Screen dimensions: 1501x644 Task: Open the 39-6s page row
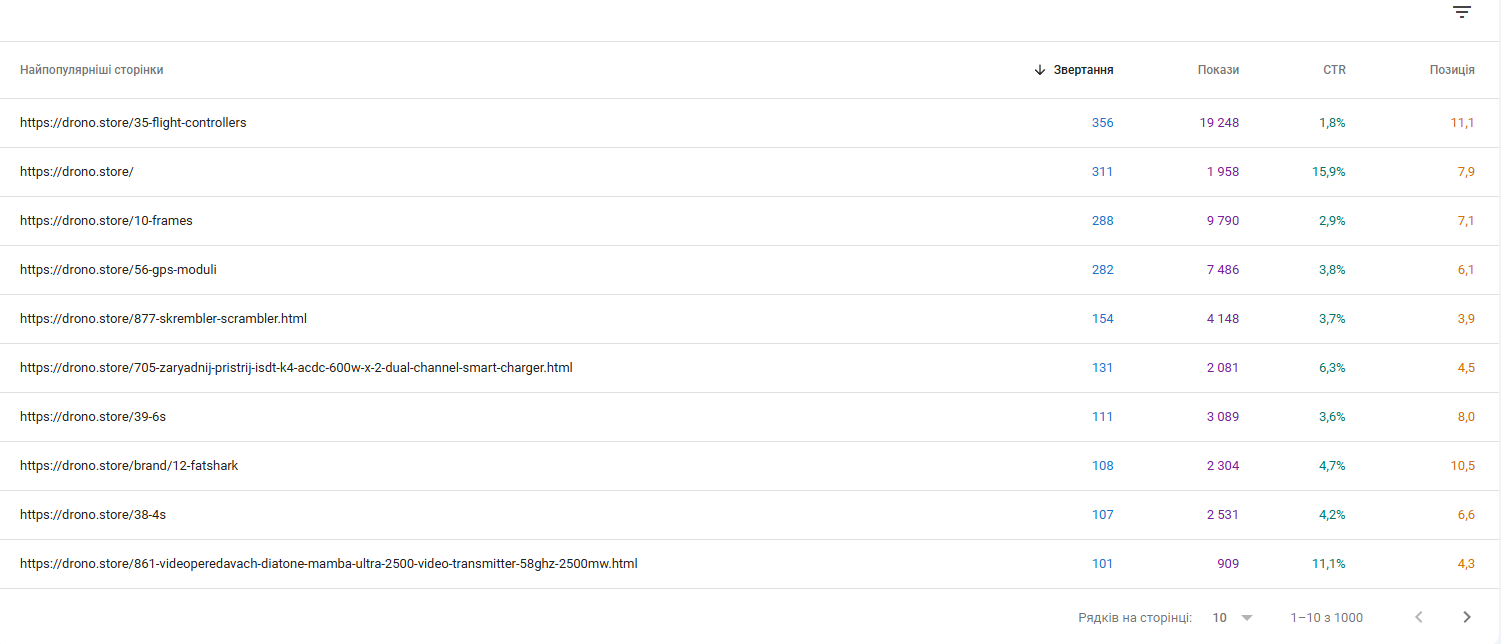coord(93,417)
